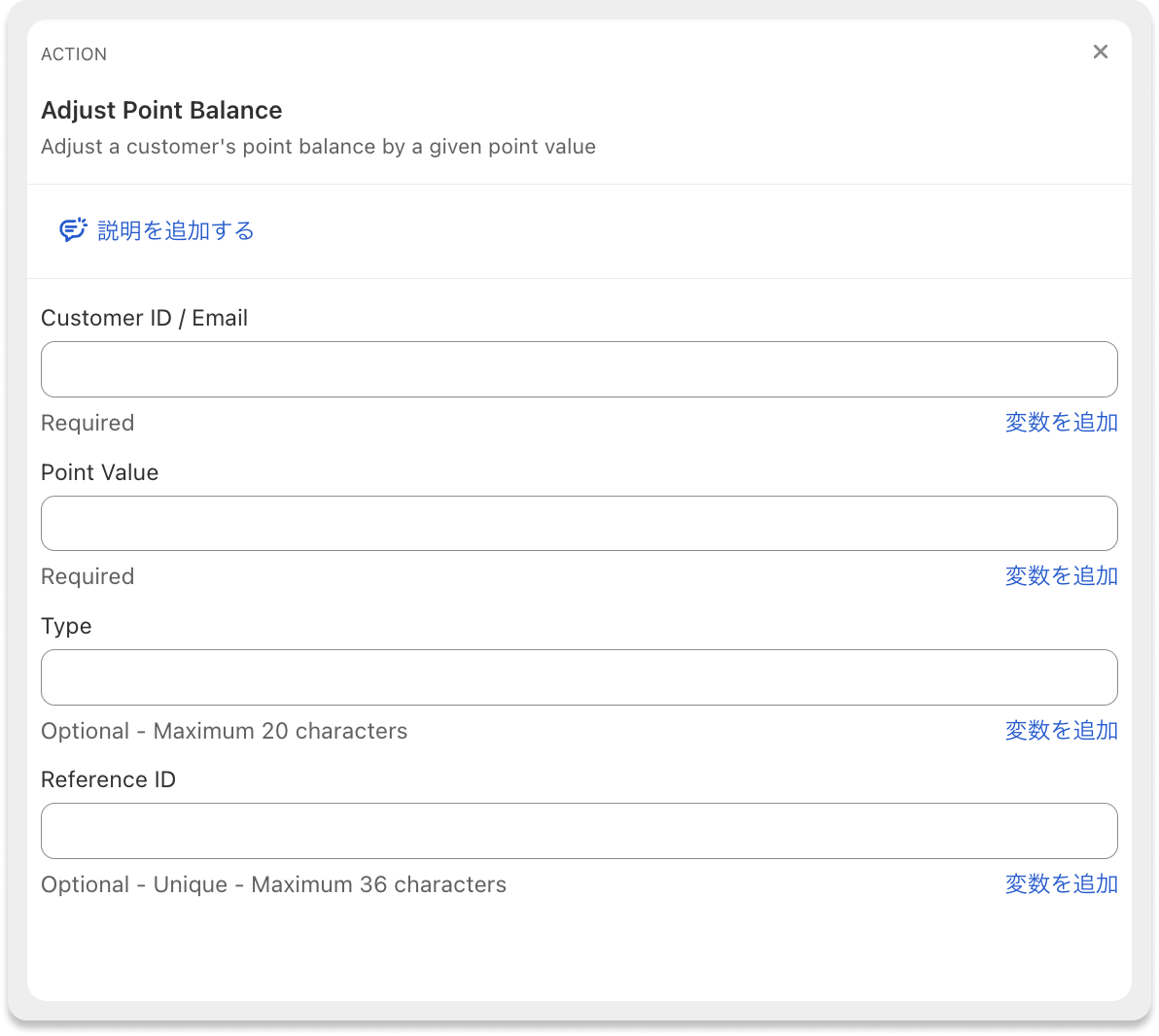The height and width of the screenshot is (1036, 1159).
Task: Click the 説明を追加する link text
Action: (x=176, y=231)
